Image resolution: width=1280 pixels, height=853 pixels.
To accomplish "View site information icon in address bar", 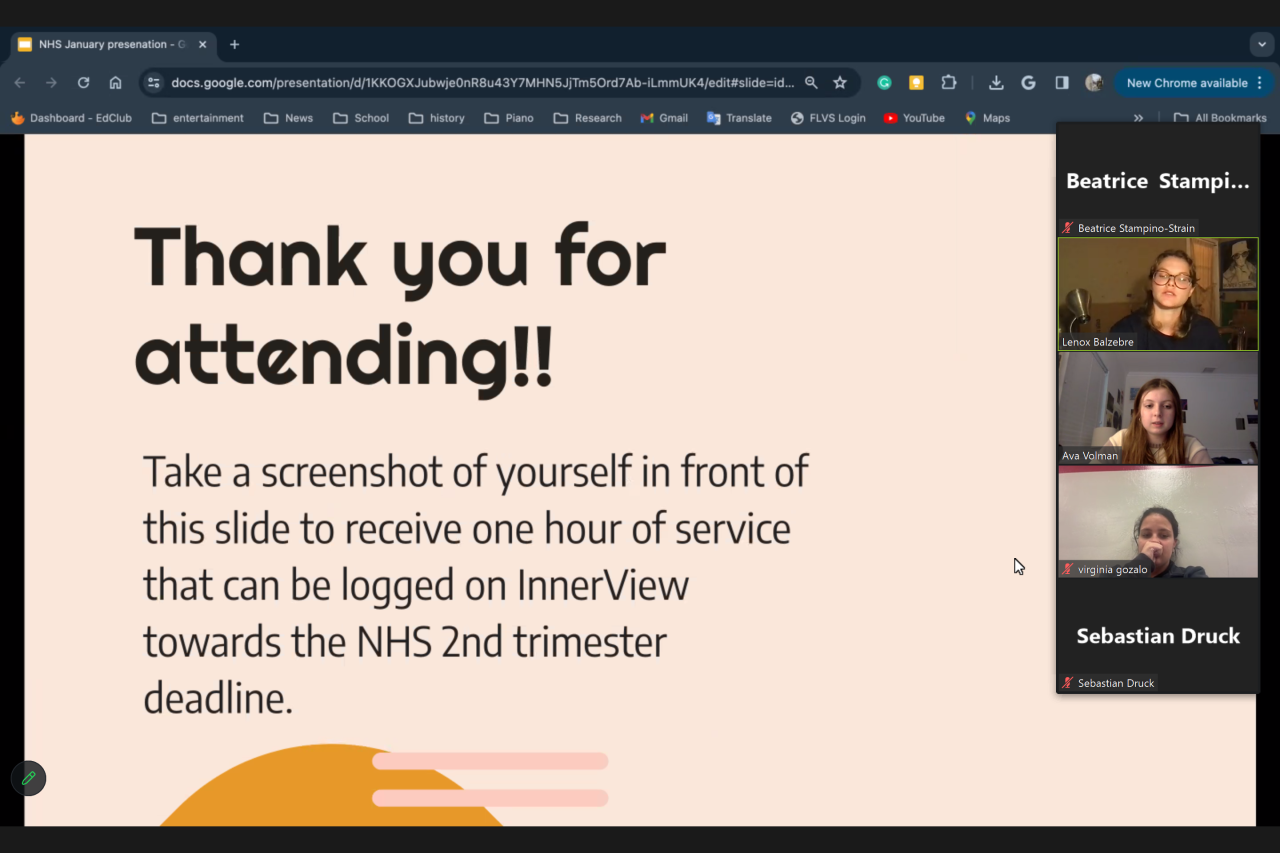I will tap(153, 83).
